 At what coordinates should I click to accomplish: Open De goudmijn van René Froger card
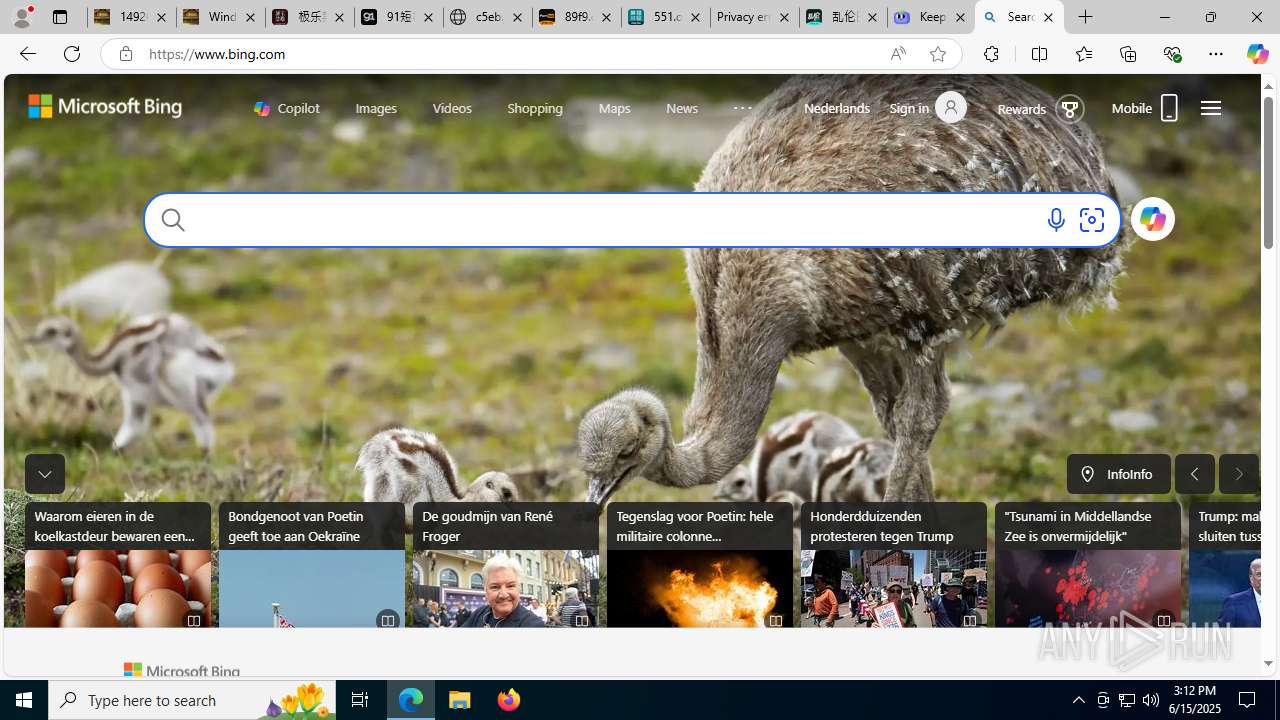click(506, 565)
